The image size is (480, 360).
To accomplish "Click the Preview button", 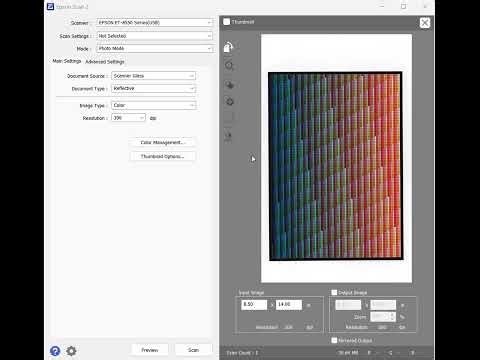I will tap(150, 350).
